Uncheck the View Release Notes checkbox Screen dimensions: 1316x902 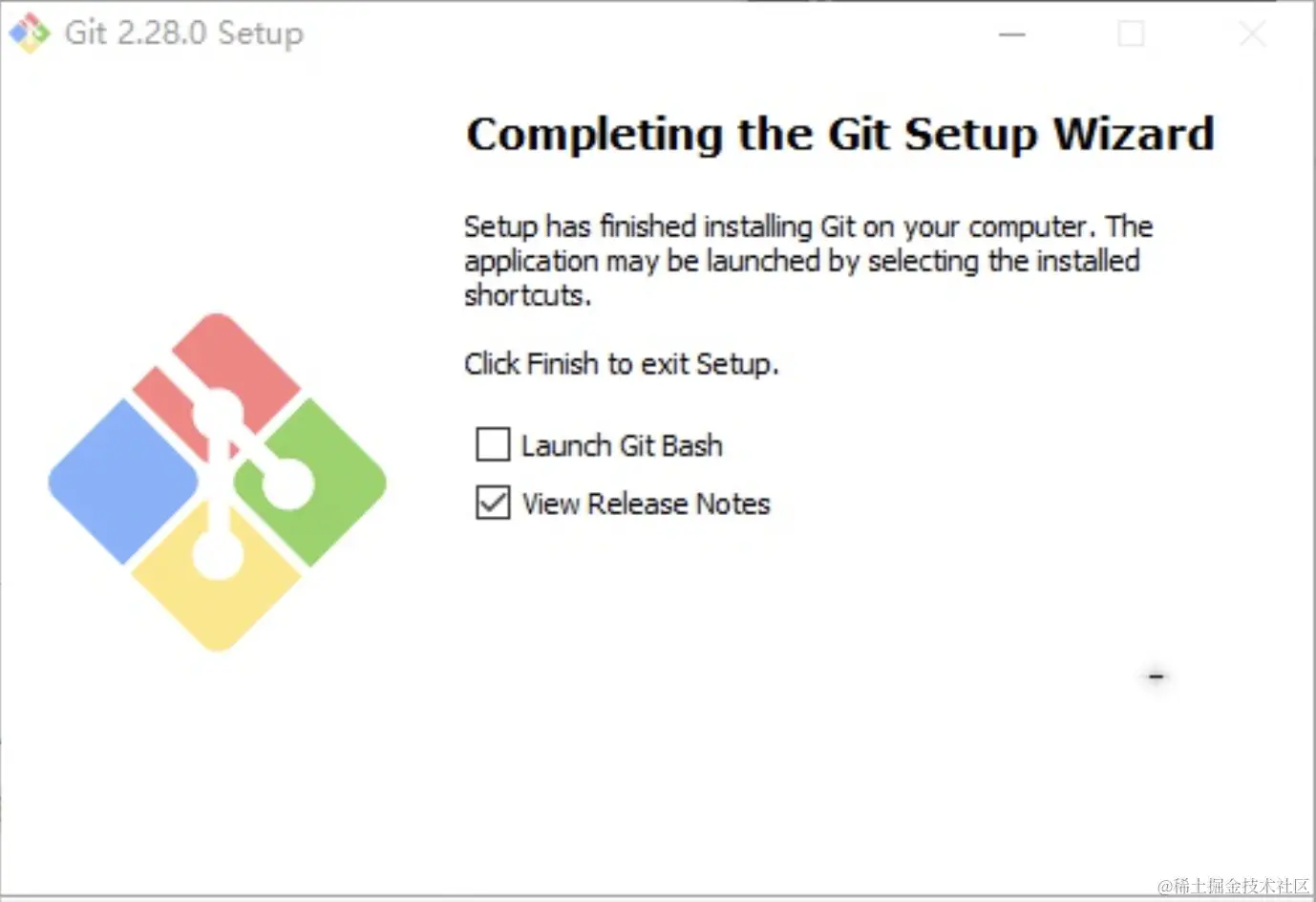493,502
